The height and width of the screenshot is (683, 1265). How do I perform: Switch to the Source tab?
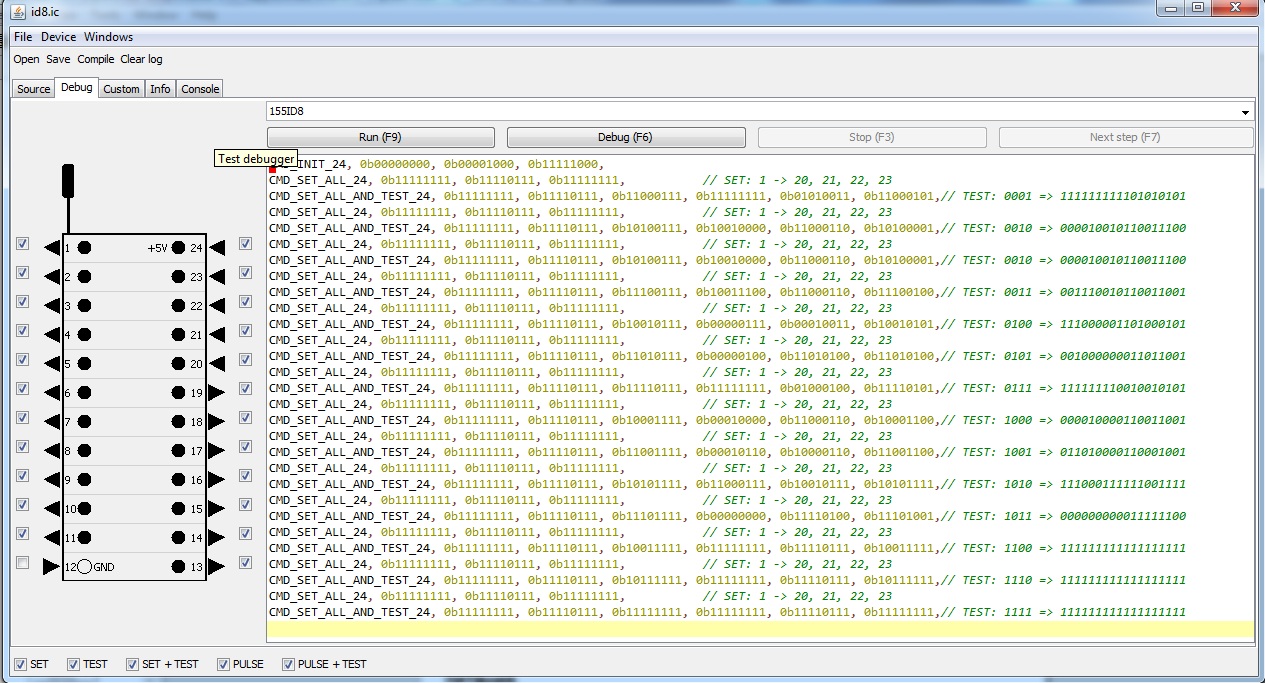pos(33,89)
